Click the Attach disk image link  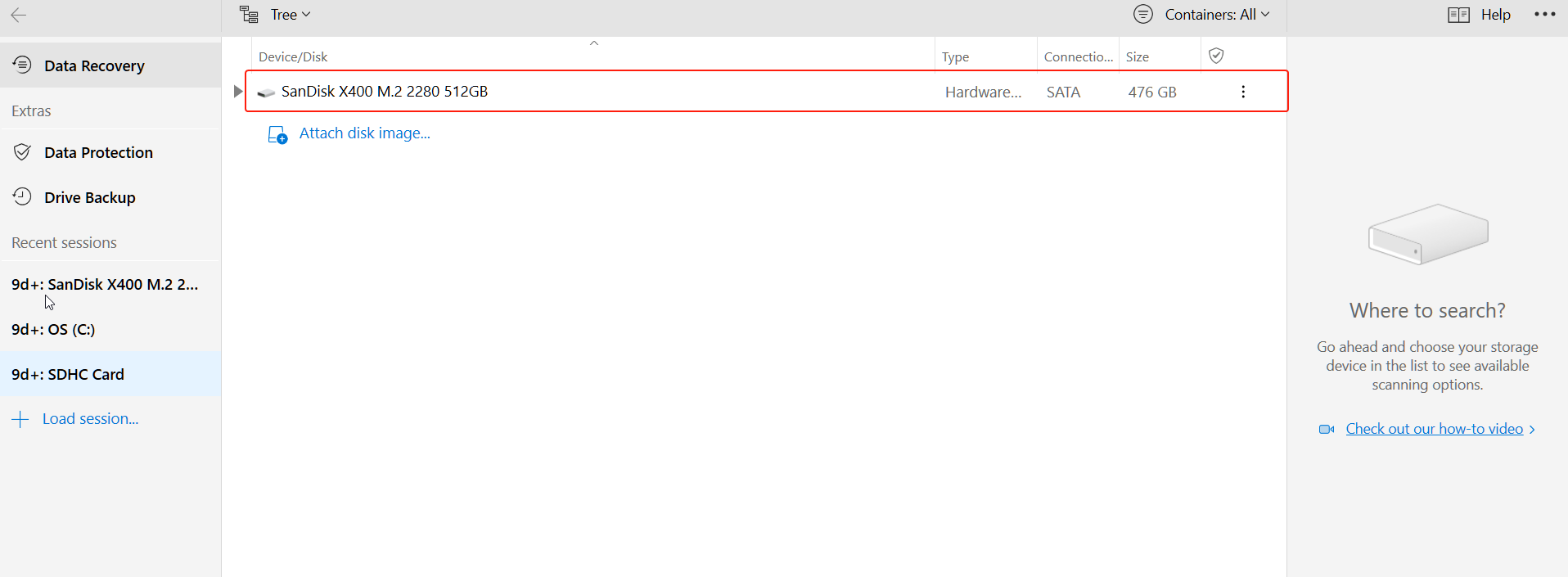(364, 133)
